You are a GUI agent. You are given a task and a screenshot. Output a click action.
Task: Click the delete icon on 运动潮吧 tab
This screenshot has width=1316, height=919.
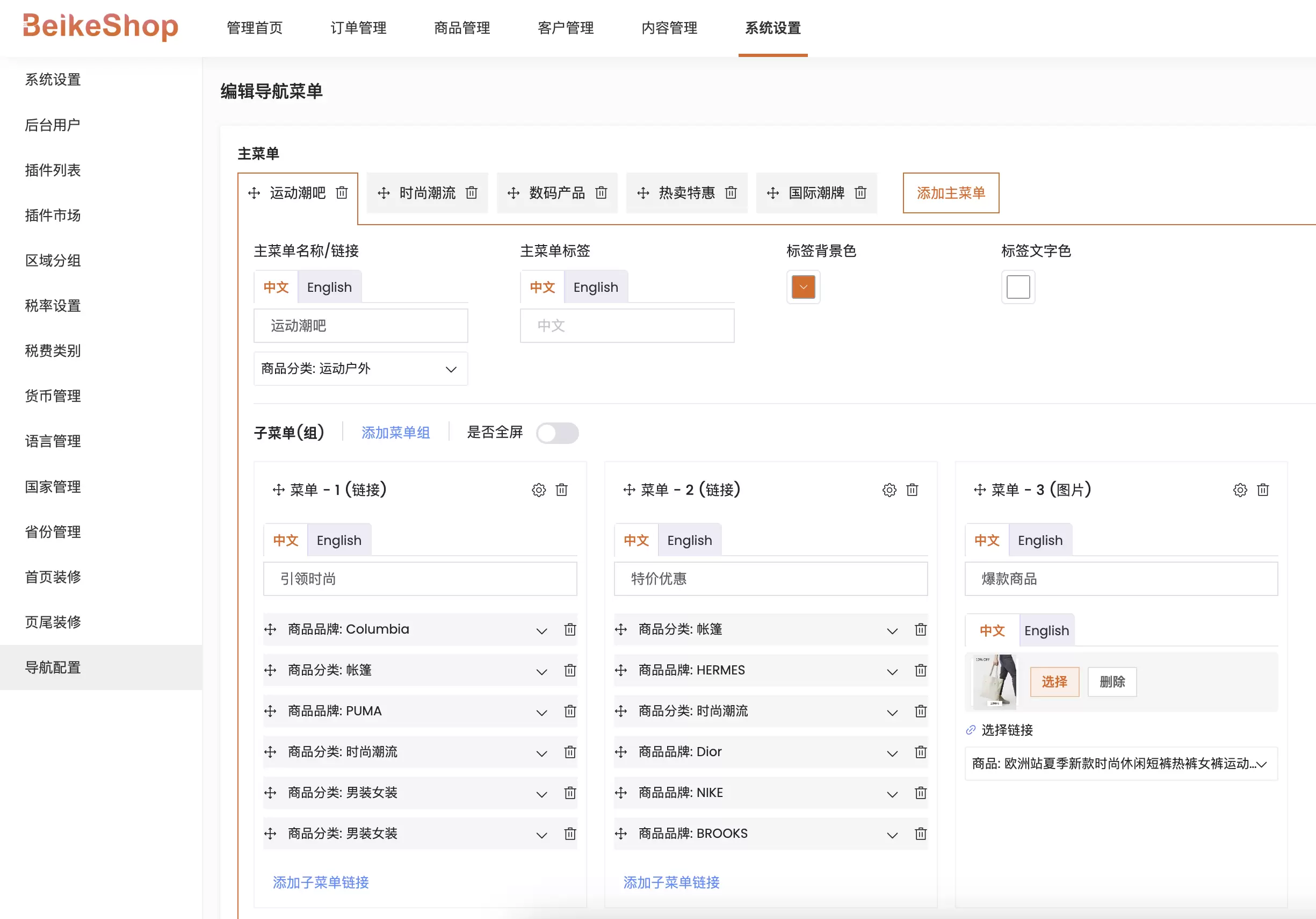coord(342,194)
